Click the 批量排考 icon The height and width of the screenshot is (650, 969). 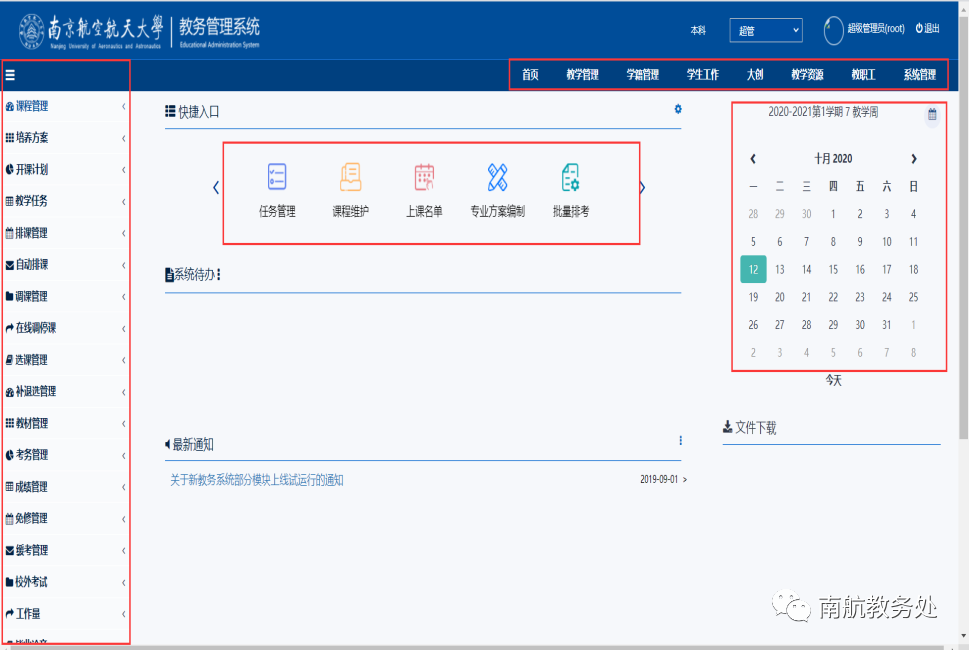[570, 178]
